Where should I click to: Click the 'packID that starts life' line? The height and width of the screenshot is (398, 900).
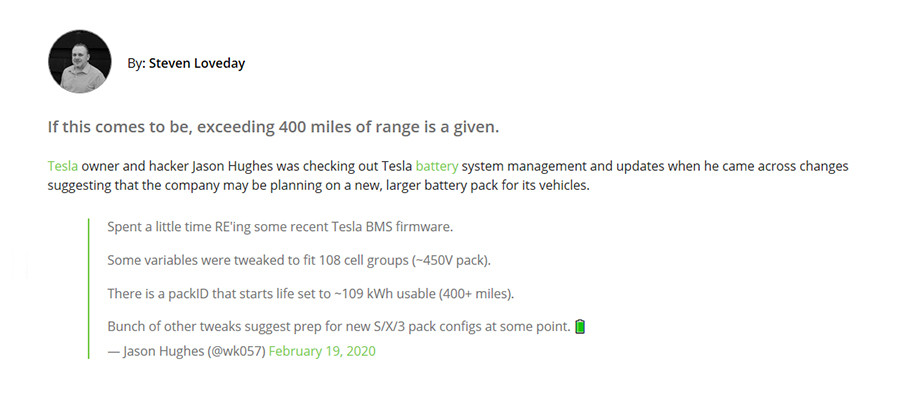coord(311,294)
